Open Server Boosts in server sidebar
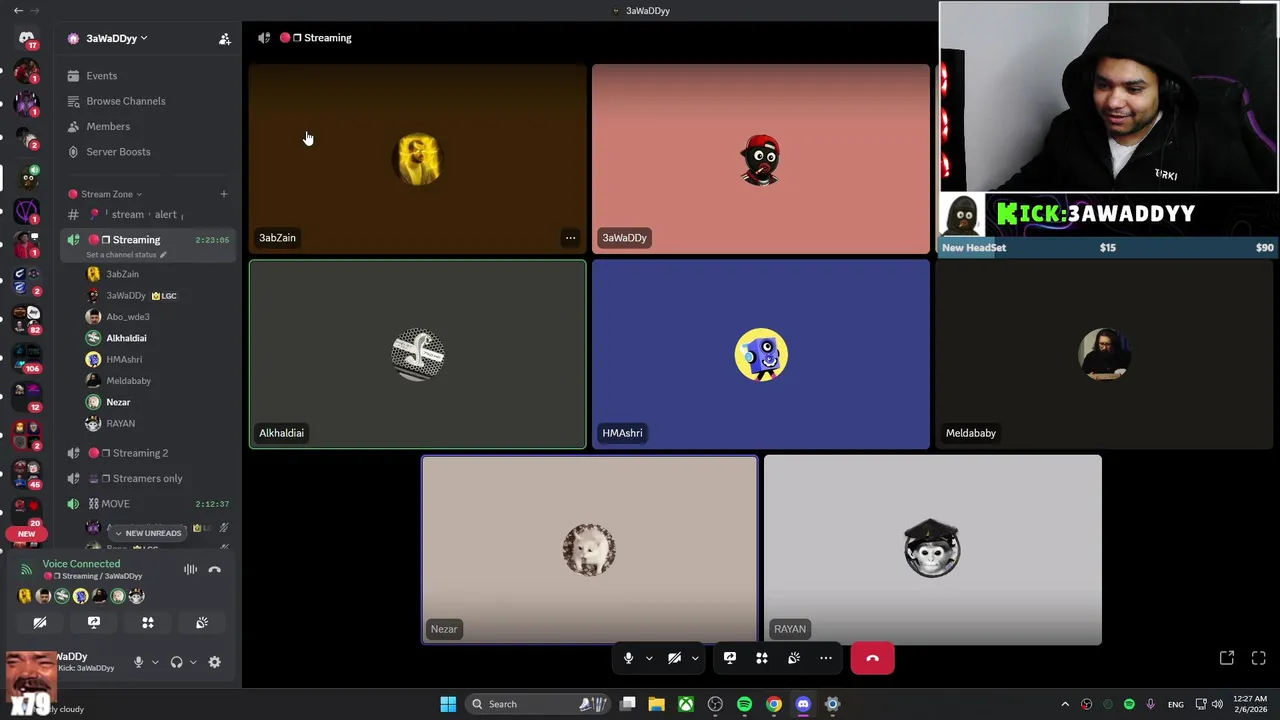The height and width of the screenshot is (720, 1280). click(147, 152)
